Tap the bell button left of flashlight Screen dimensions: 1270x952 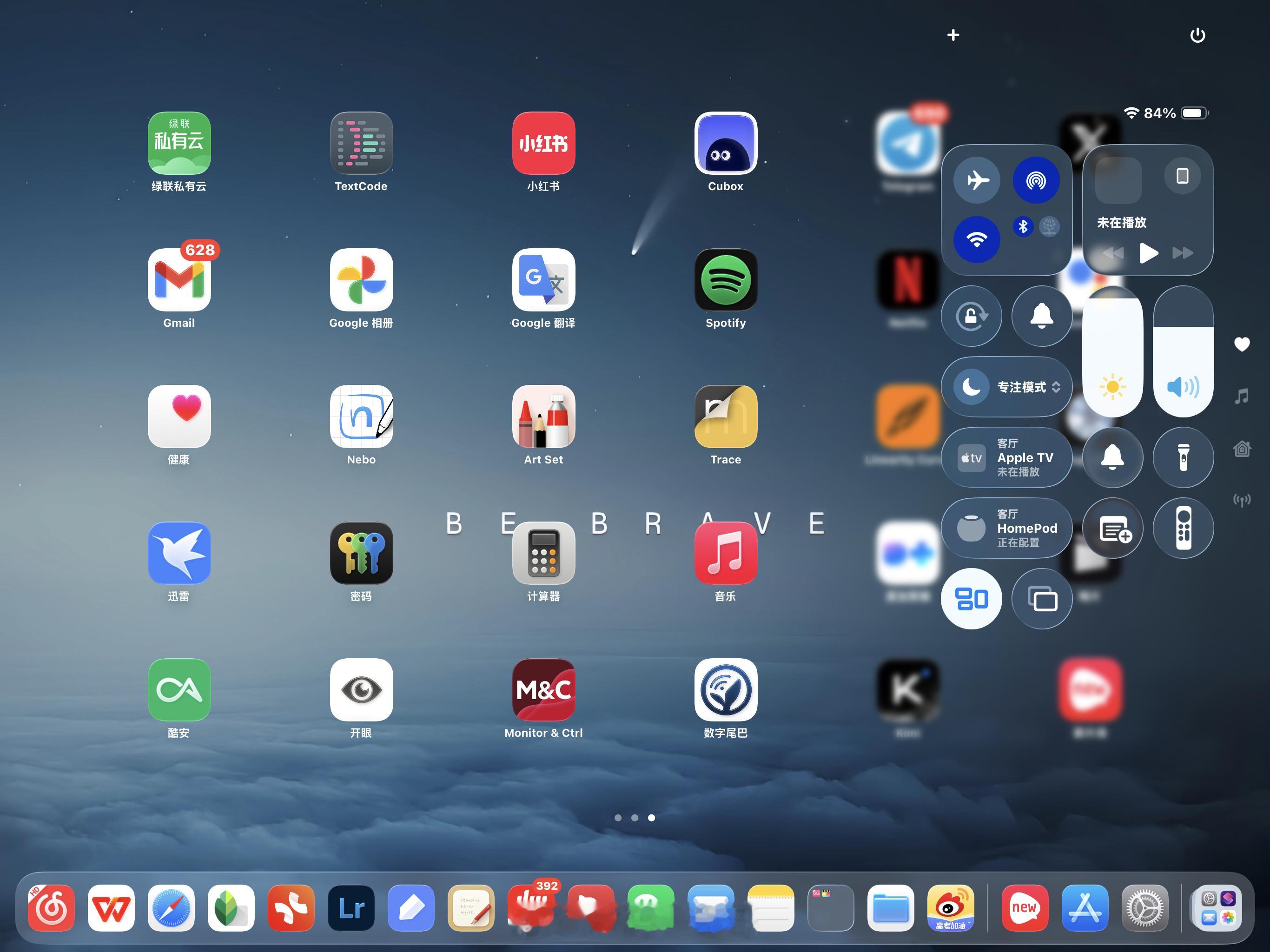pos(1113,457)
